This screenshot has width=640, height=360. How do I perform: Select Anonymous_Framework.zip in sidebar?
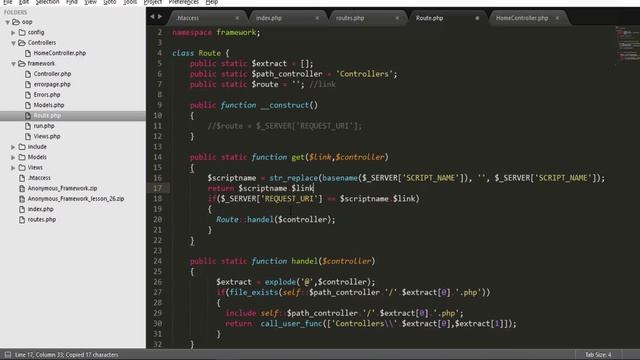pos(62,188)
